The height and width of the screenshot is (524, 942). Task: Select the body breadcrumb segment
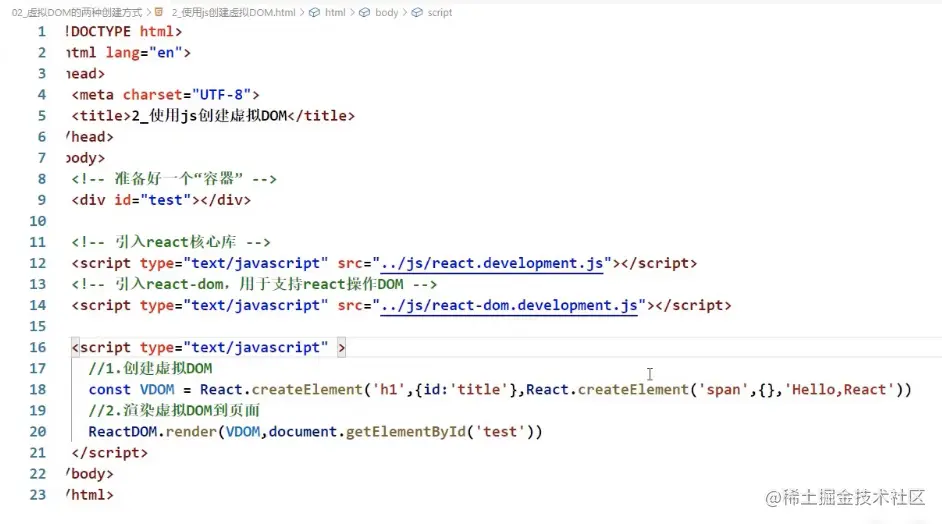pyautogui.click(x=386, y=12)
